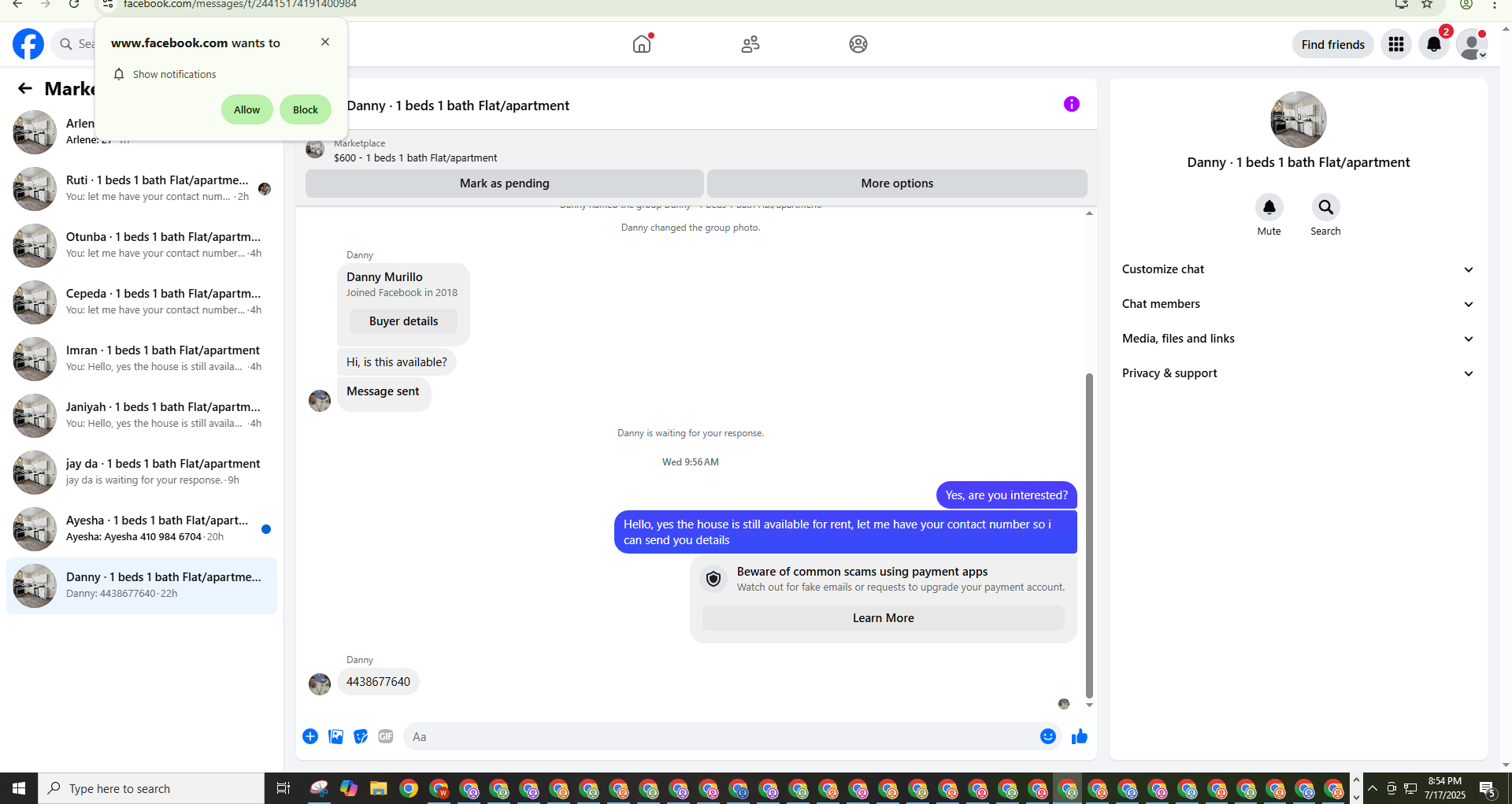Mark the listing as pending

pos(505,183)
